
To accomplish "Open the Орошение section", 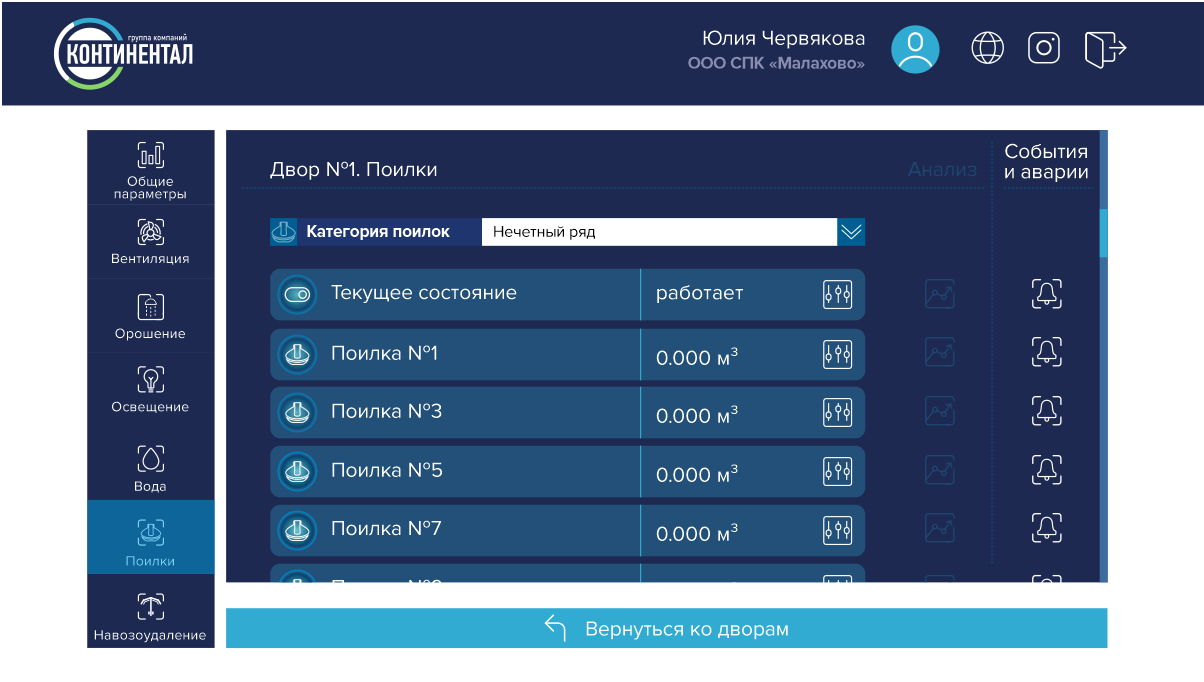I will [x=150, y=316].
